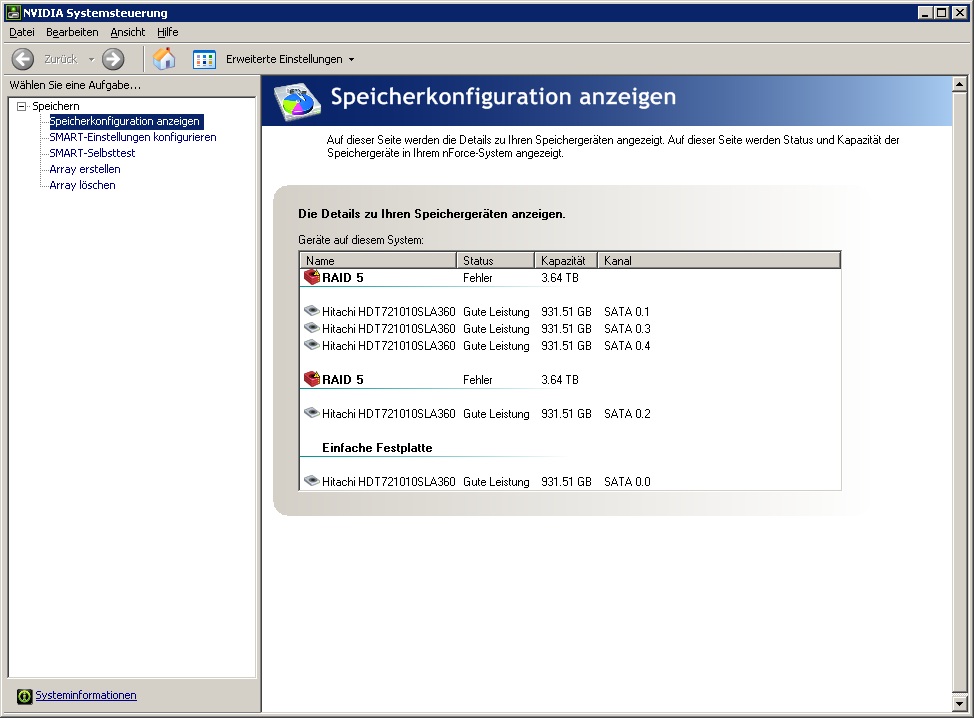Open the Array erstellen task

[85, 169]
